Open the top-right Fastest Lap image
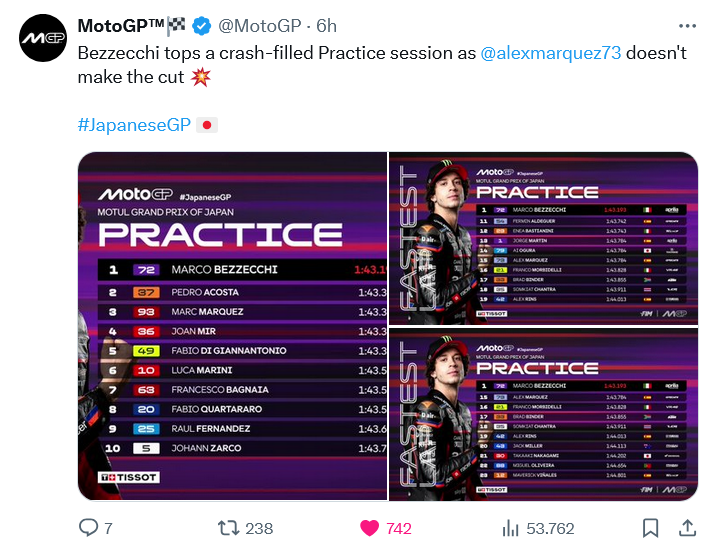This screenshot has height=554, width=718. point(543,237)
